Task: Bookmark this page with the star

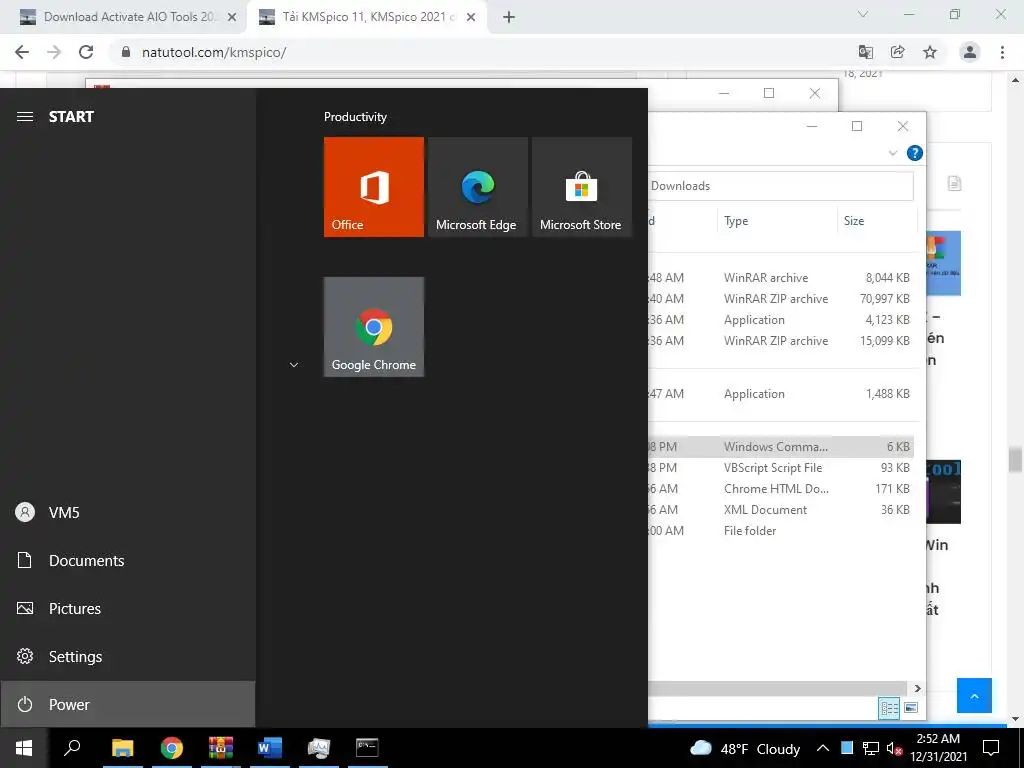Action: pos(930,52)
